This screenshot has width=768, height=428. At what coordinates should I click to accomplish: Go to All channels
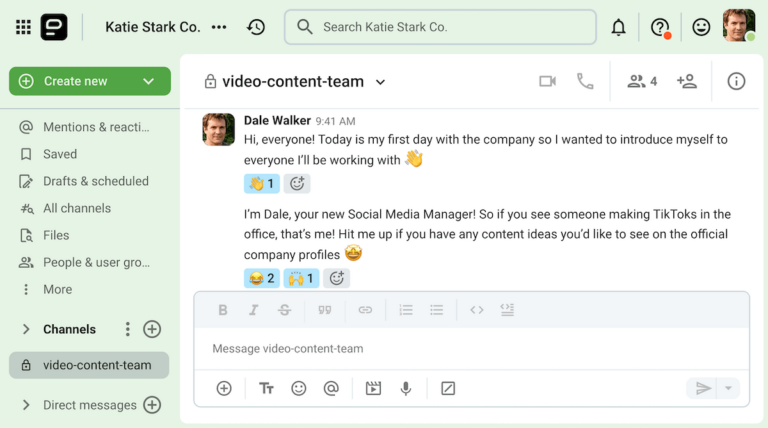coord(77,208)
